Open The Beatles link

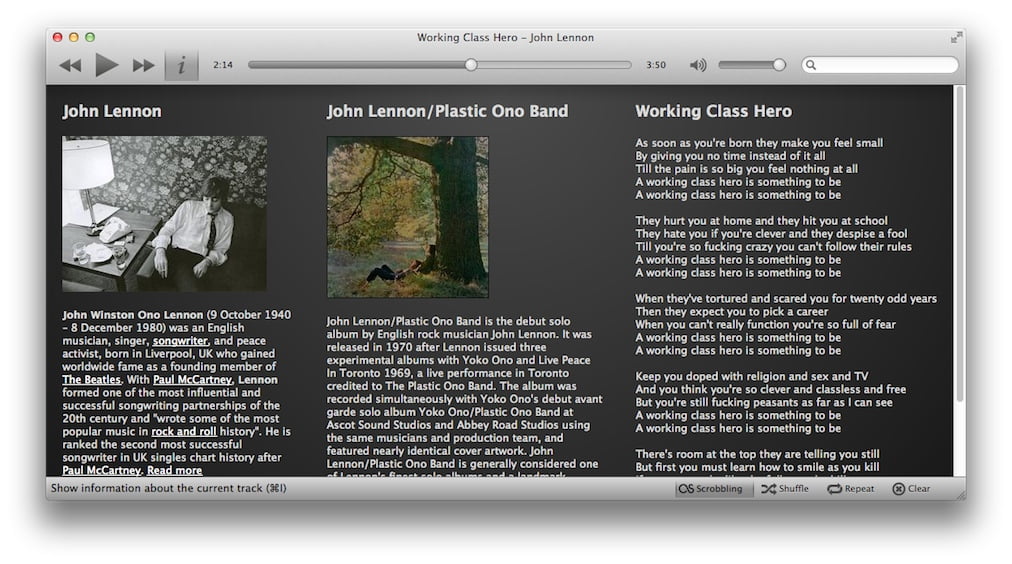pos(91,379)
